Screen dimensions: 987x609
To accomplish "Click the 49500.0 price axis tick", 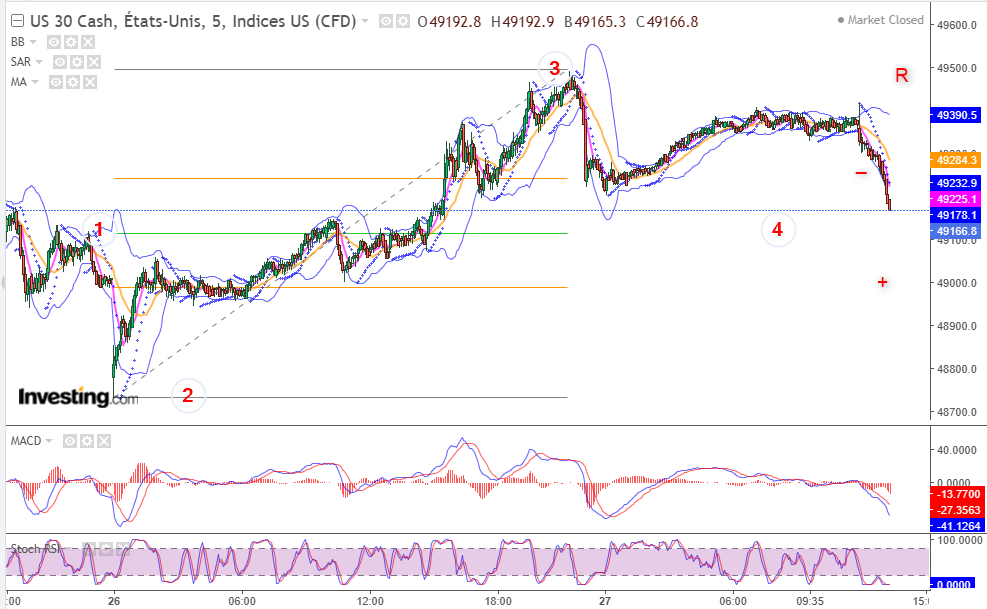I will click(957, 69).
